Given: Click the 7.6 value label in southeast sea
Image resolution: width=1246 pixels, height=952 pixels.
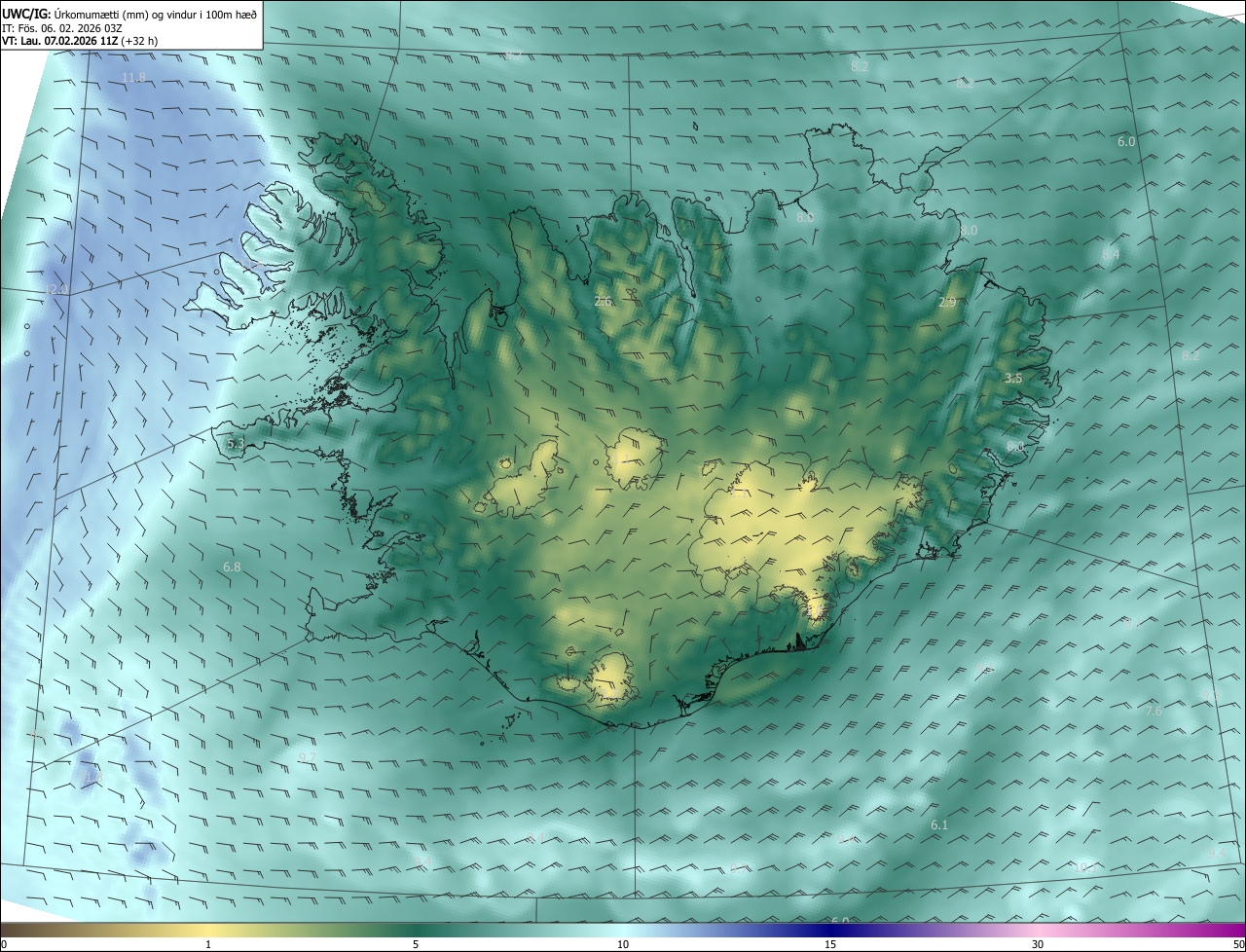Looking at the screenshot, I should pyautogui.click(x=1154, y=712).
